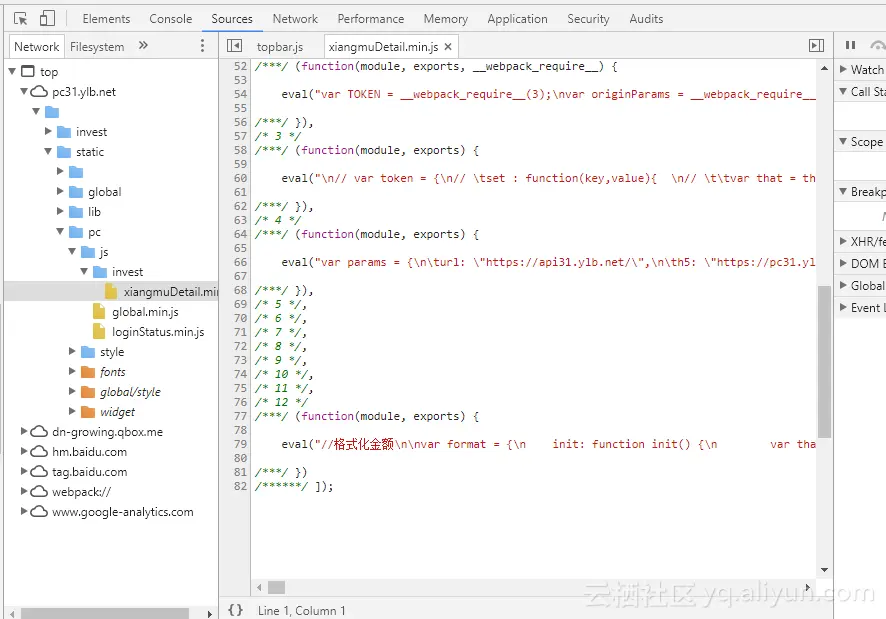The width and height of the screenshot is (886, 619).
Task: Select the global.min.js file icon
Action: click(99, 311)
